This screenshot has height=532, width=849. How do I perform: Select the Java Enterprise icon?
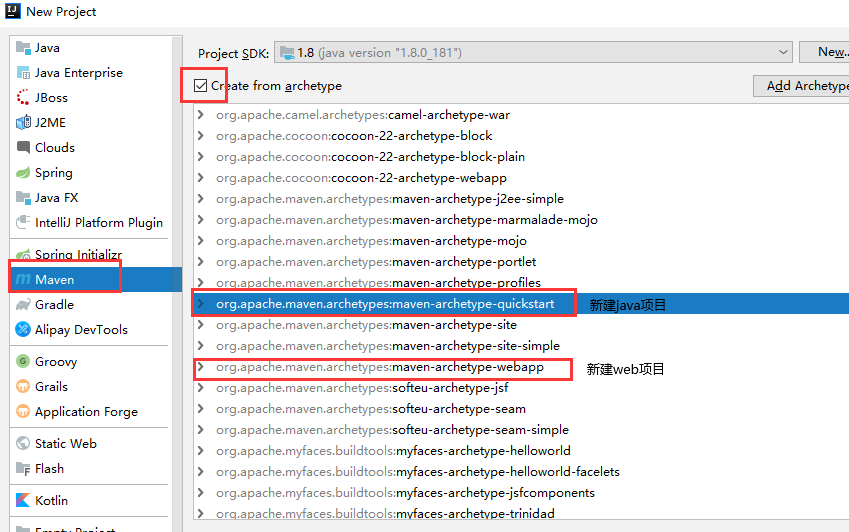(23, 73)
